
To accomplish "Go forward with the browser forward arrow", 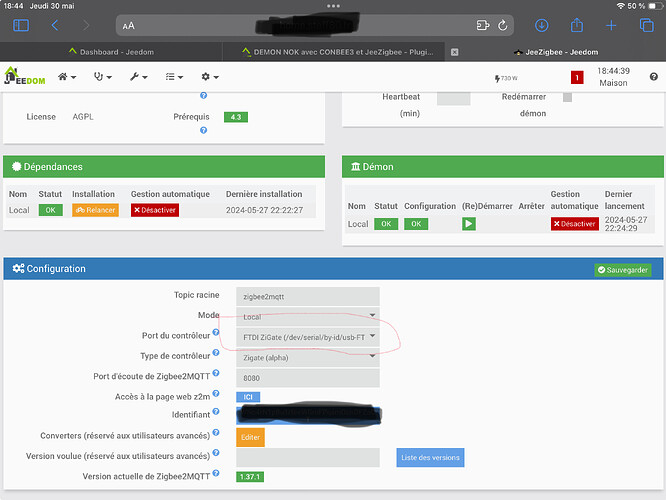I will coord(86,25).
